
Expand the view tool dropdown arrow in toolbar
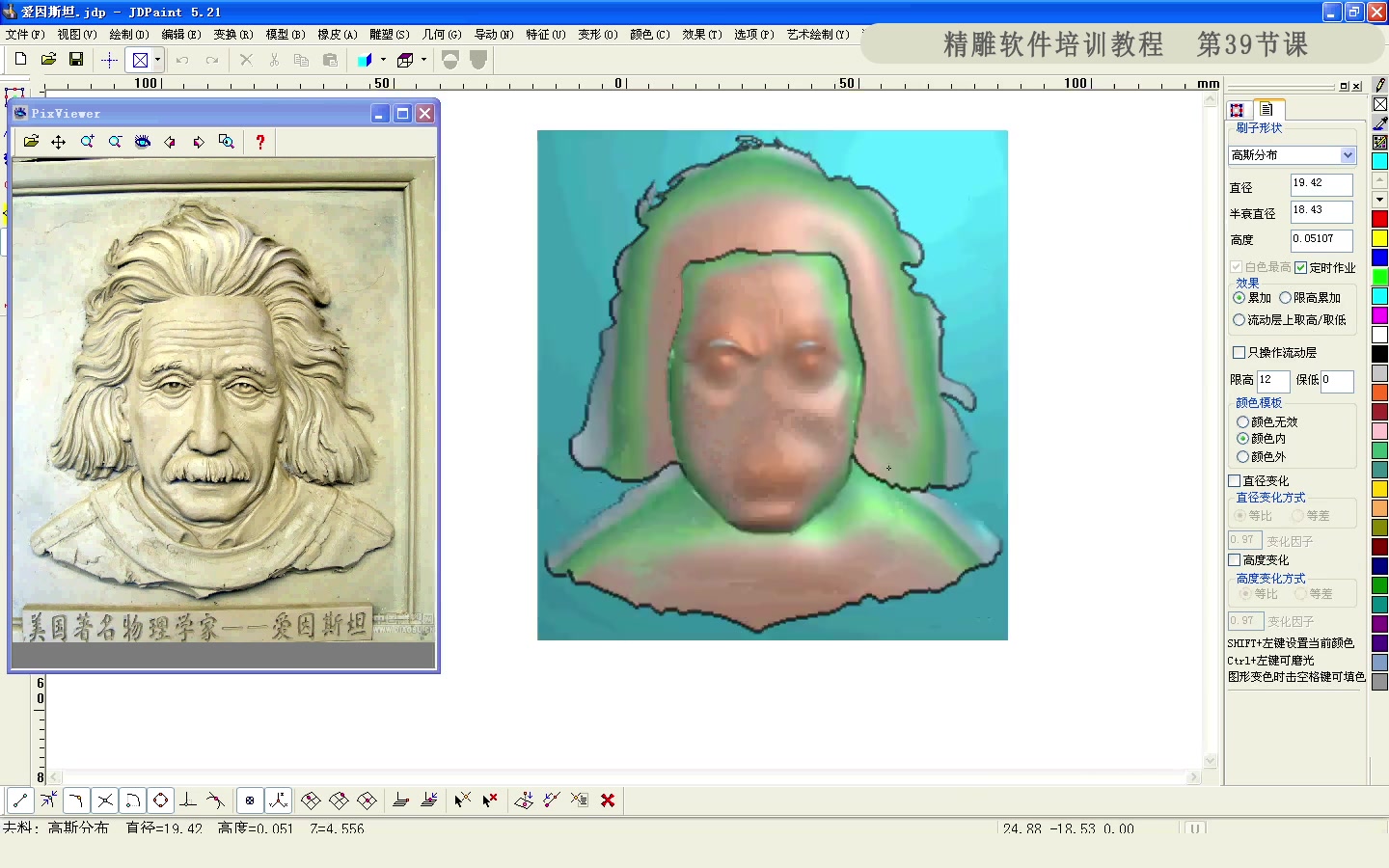pyautogui.click(x=157, y=60)
